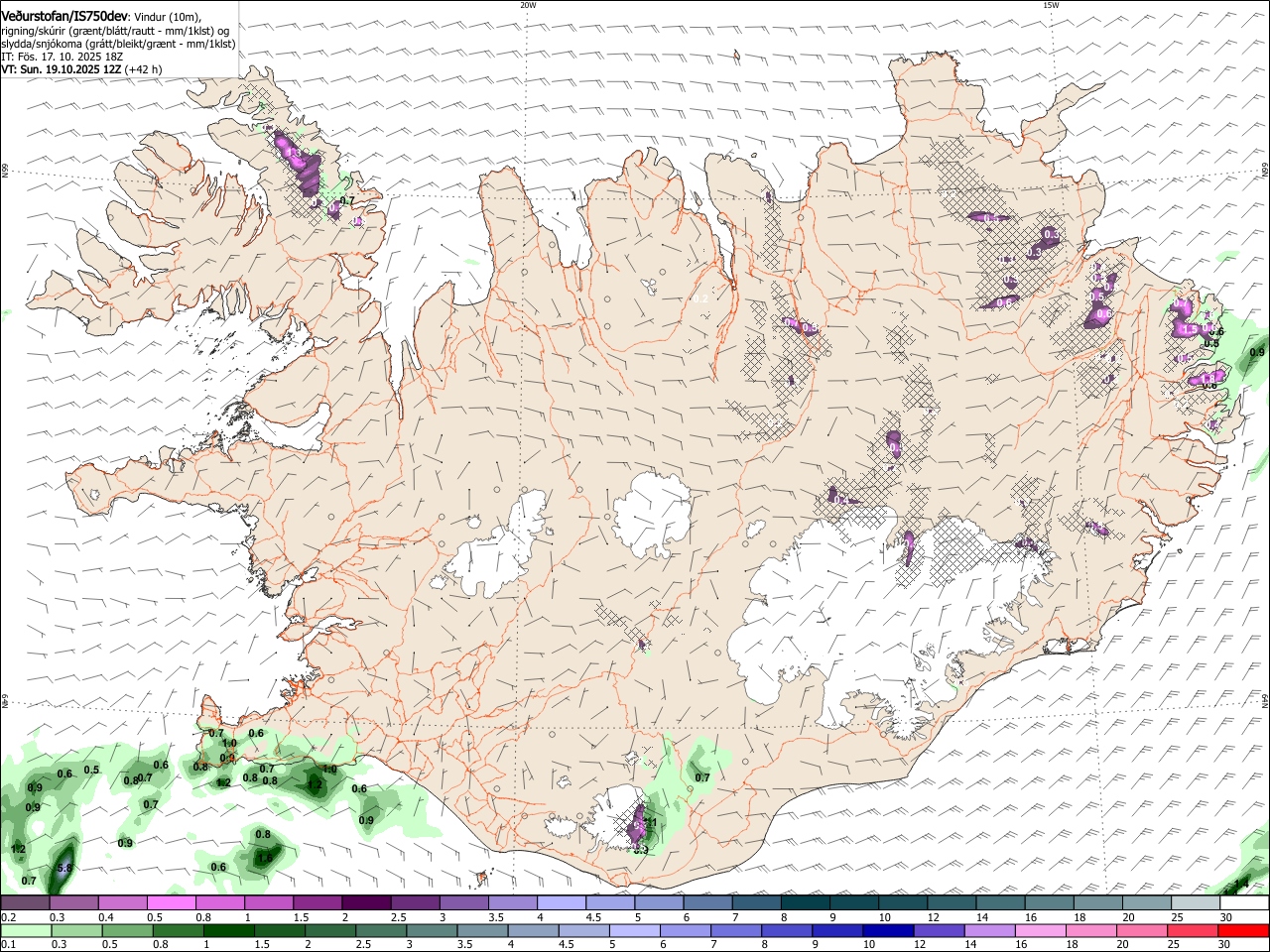Click the 5.8 rain value on the map
This screenshot has height=952, width=1270.
63,868
